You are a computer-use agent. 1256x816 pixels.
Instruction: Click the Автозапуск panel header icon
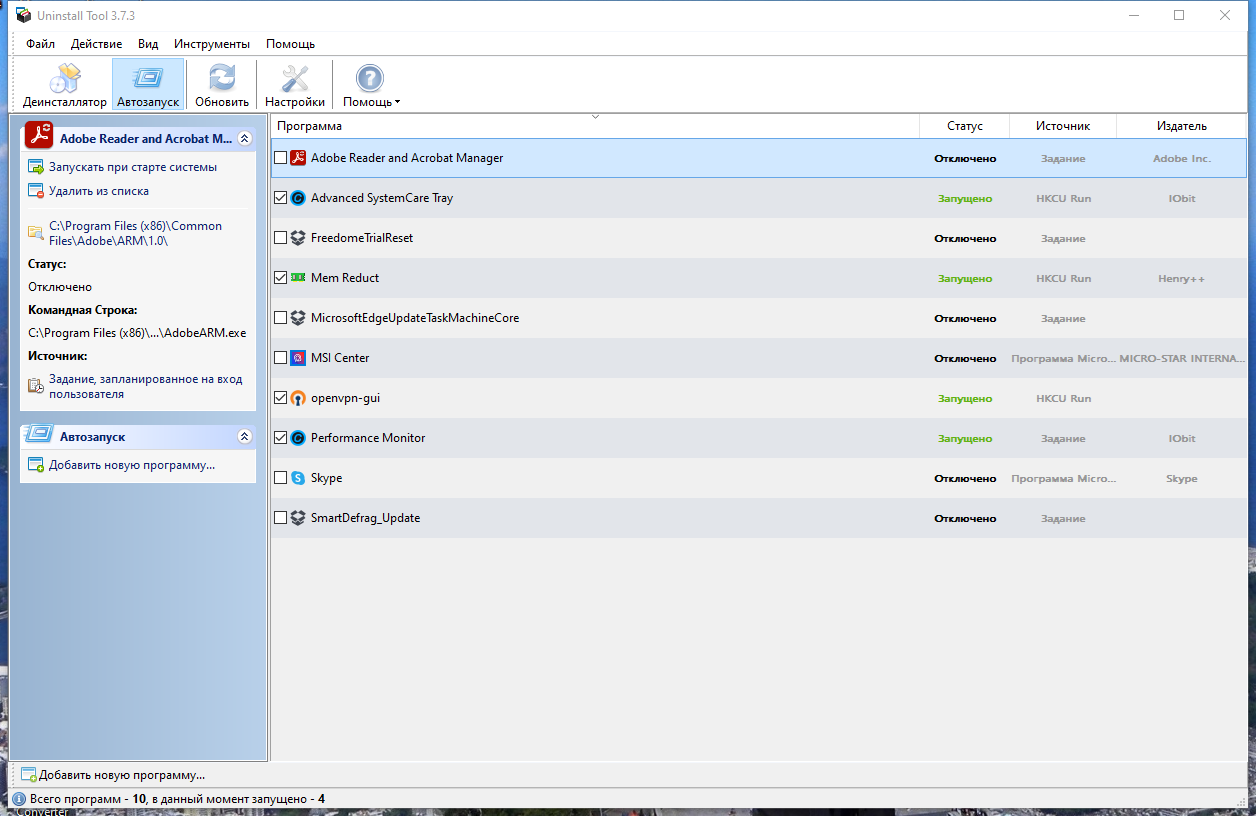38,435
